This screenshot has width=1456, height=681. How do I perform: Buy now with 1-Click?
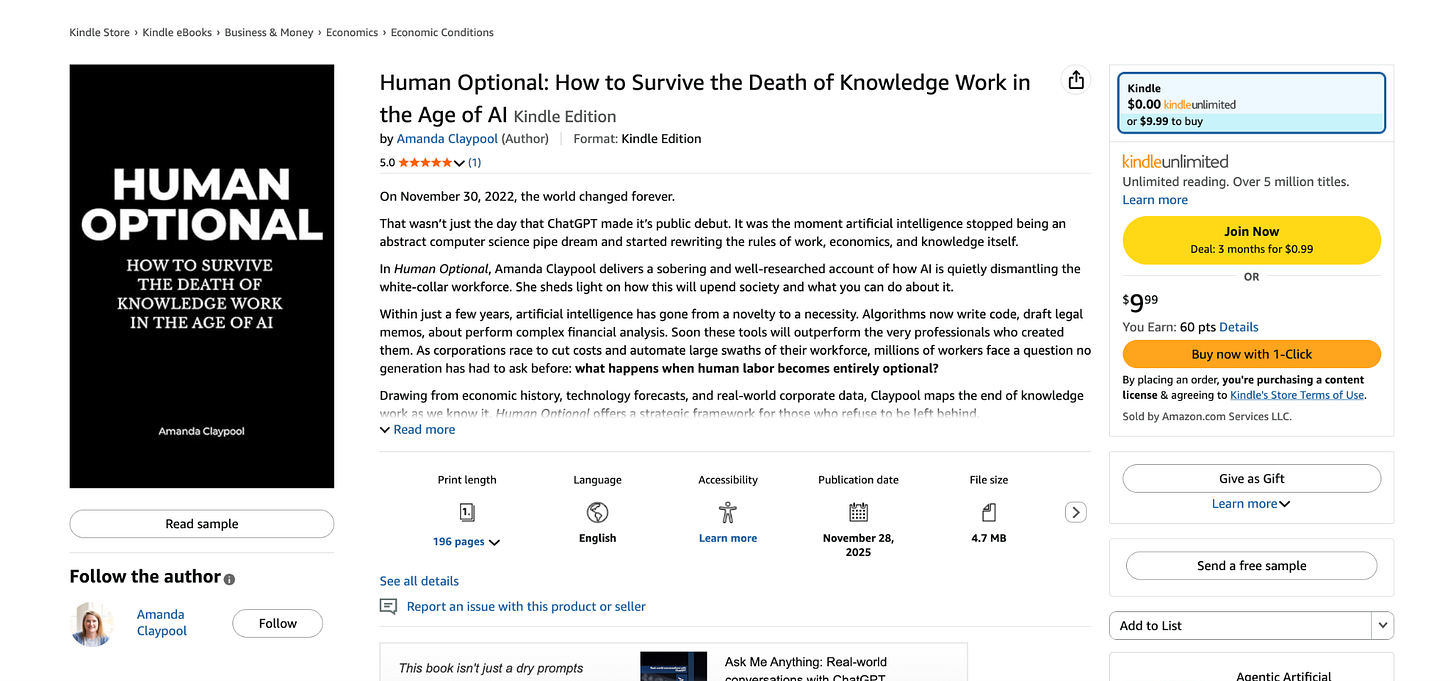pyautogui.click(x=1251, y=354)
